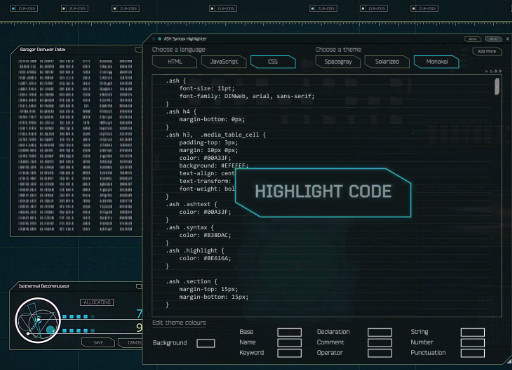Click the '.ash h3, .media_table_cell {' selector line
The height and width of the screenshot is (370, 512).
point(216,135)
